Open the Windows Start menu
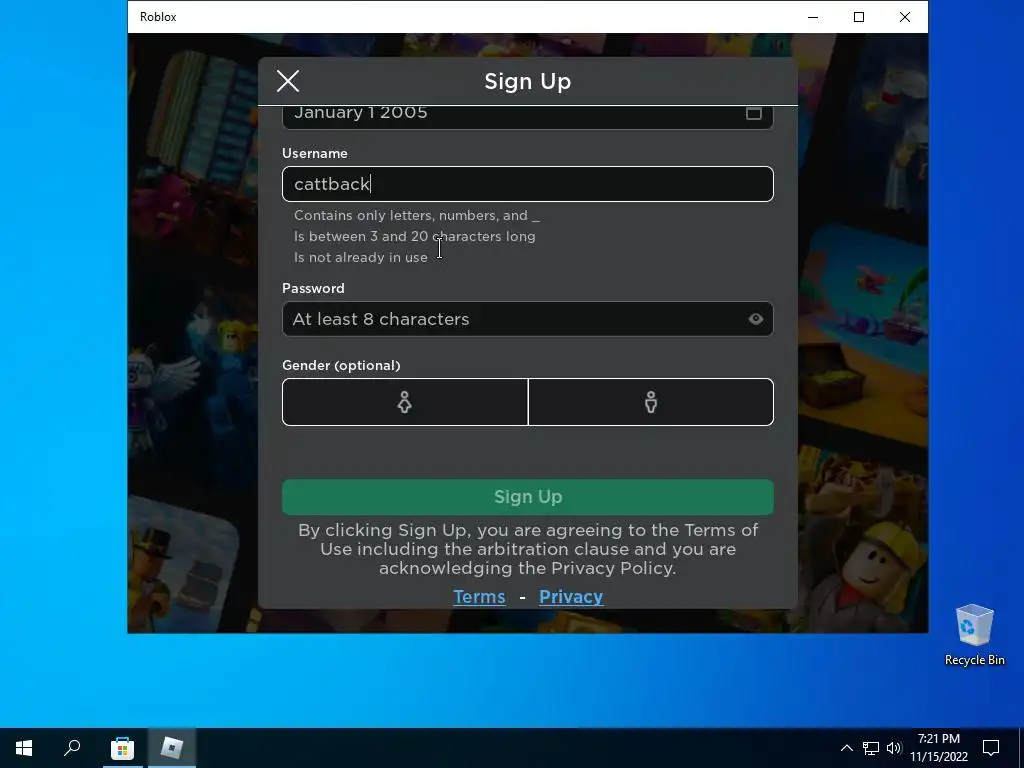Image resolution: width=1024 pixels, height=768 pixels. tap(24, 748)
